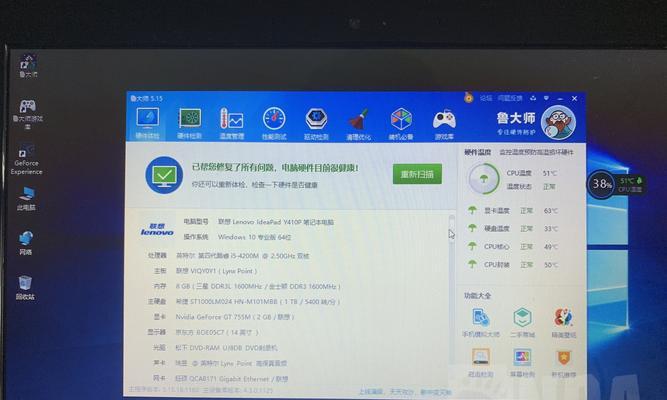Click the floating 38% usage widget
Image resolution: width=667 pixels, height=400 pixels.
[601, 184]
